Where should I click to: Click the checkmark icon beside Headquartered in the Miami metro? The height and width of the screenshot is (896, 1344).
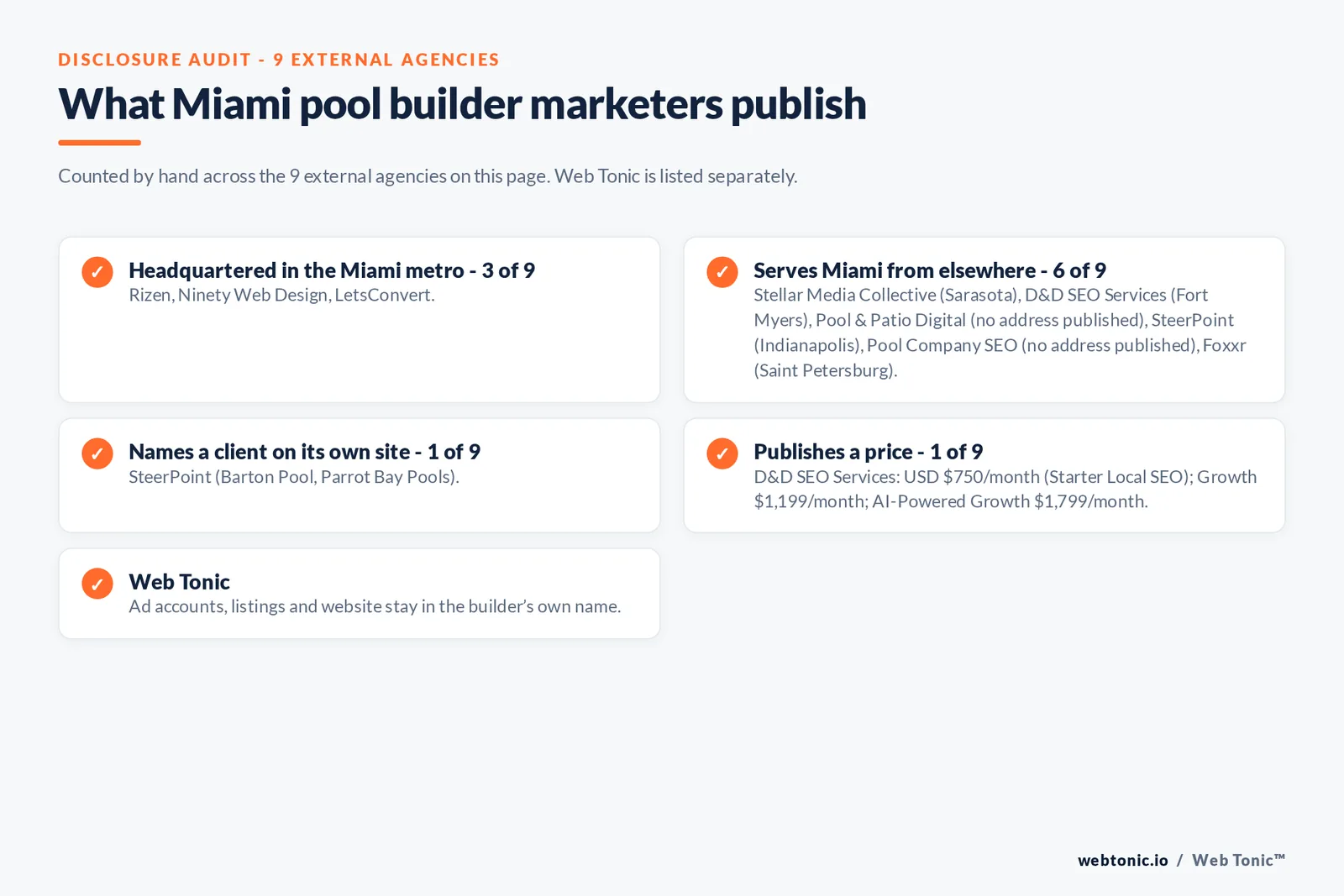(x=97, y=272)
